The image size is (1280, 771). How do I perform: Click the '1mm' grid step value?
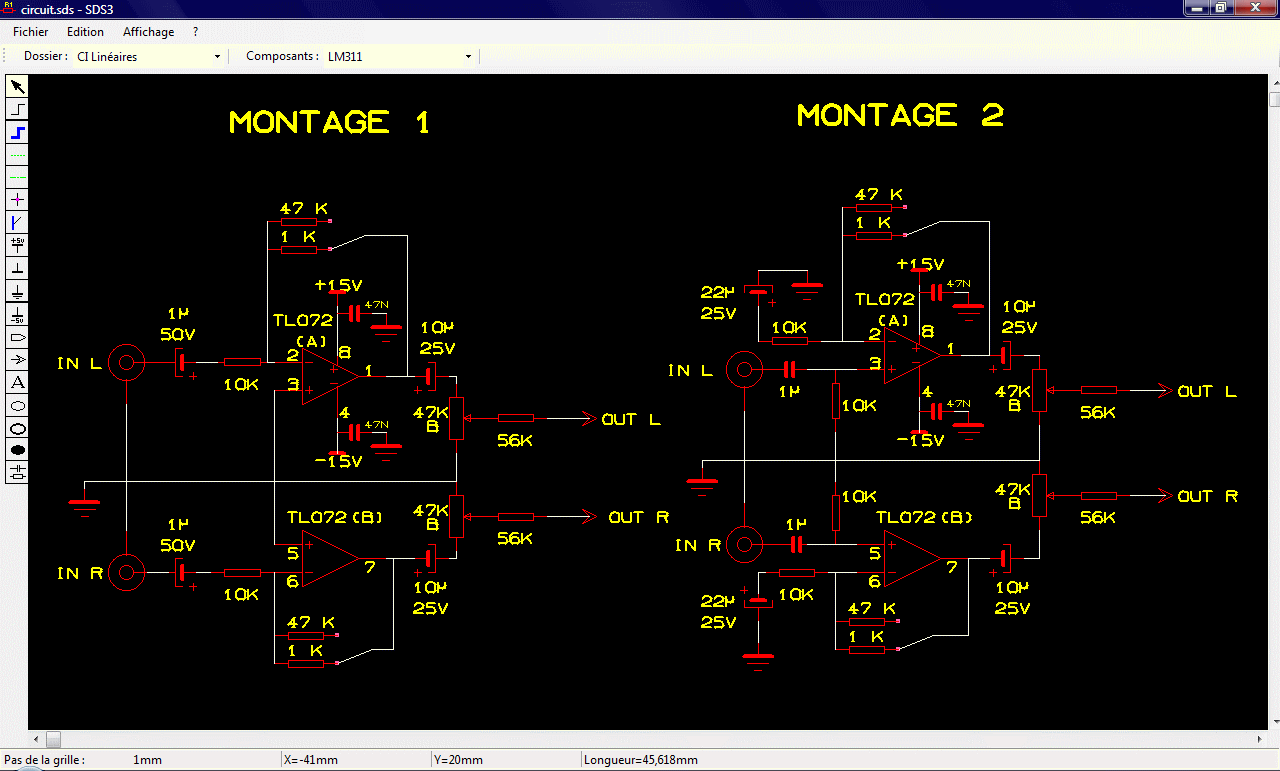tap(147, 760)
